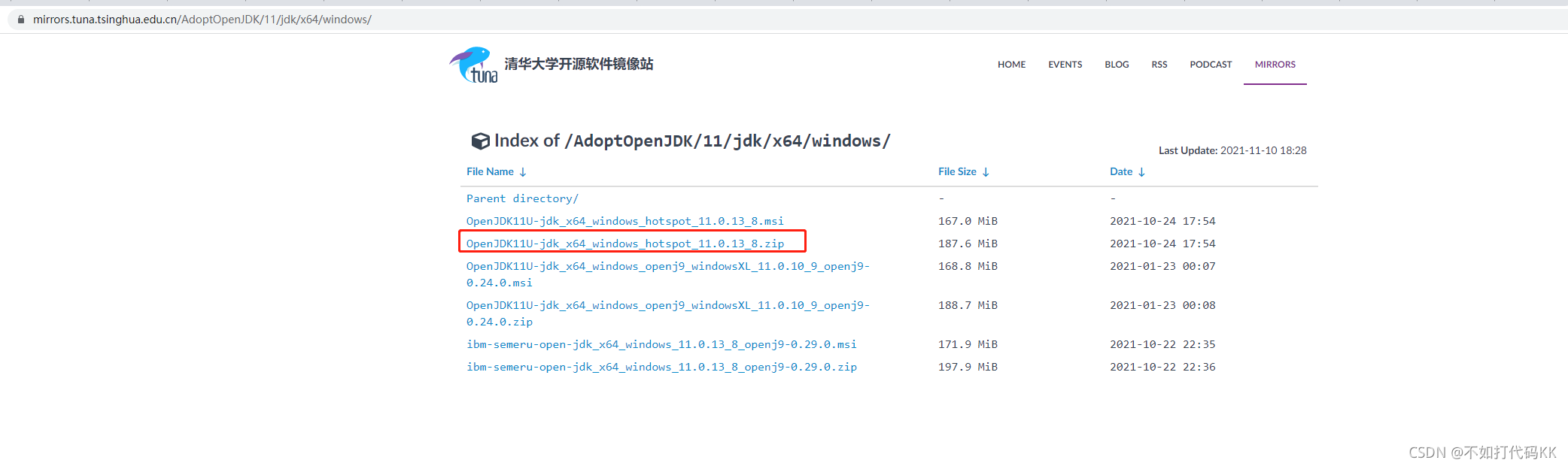Viewport: 1568px width, 466px height.
Task: Open the HOME menu item
Action: click(x=1011, y=65)
